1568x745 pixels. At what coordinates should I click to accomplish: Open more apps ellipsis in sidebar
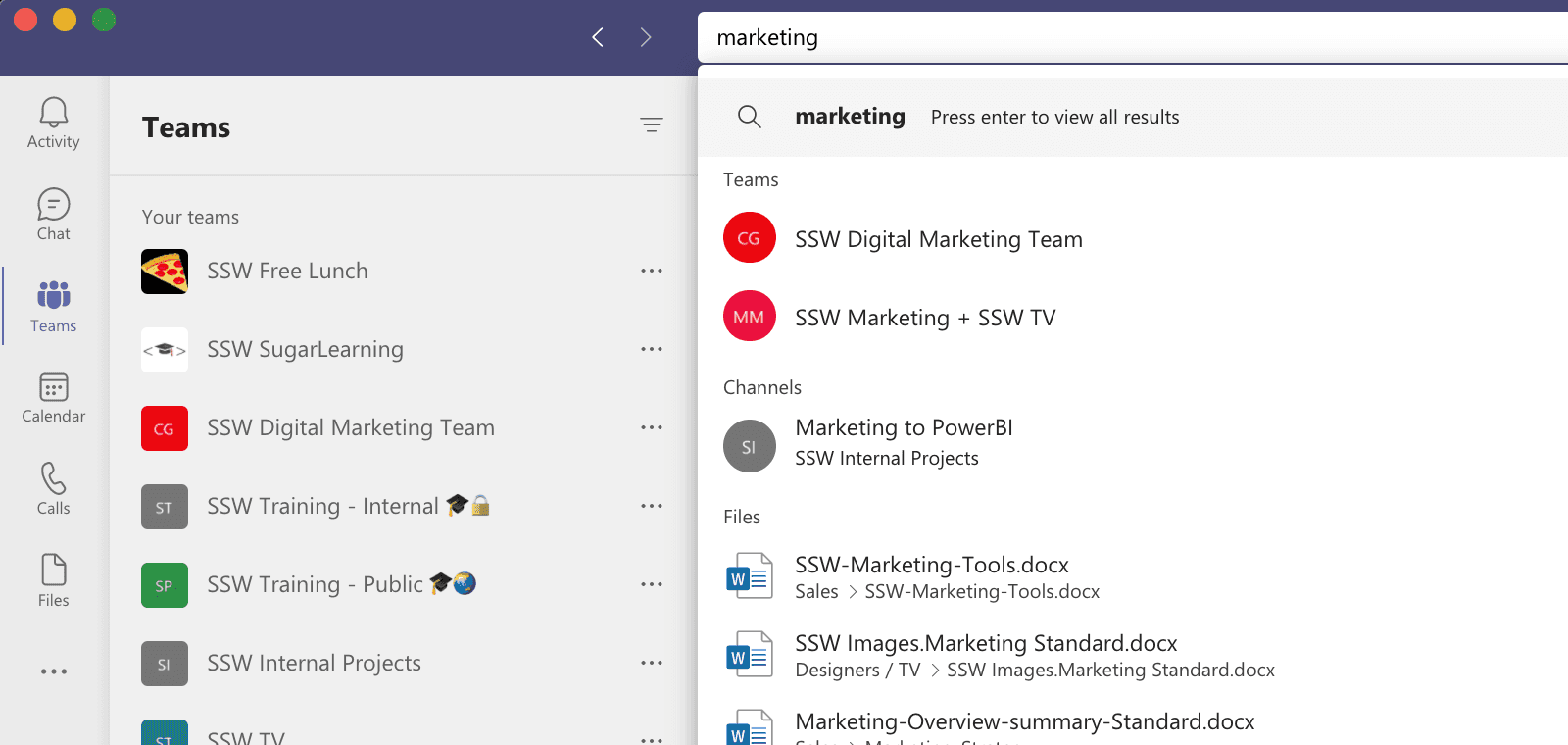[53, 671]
